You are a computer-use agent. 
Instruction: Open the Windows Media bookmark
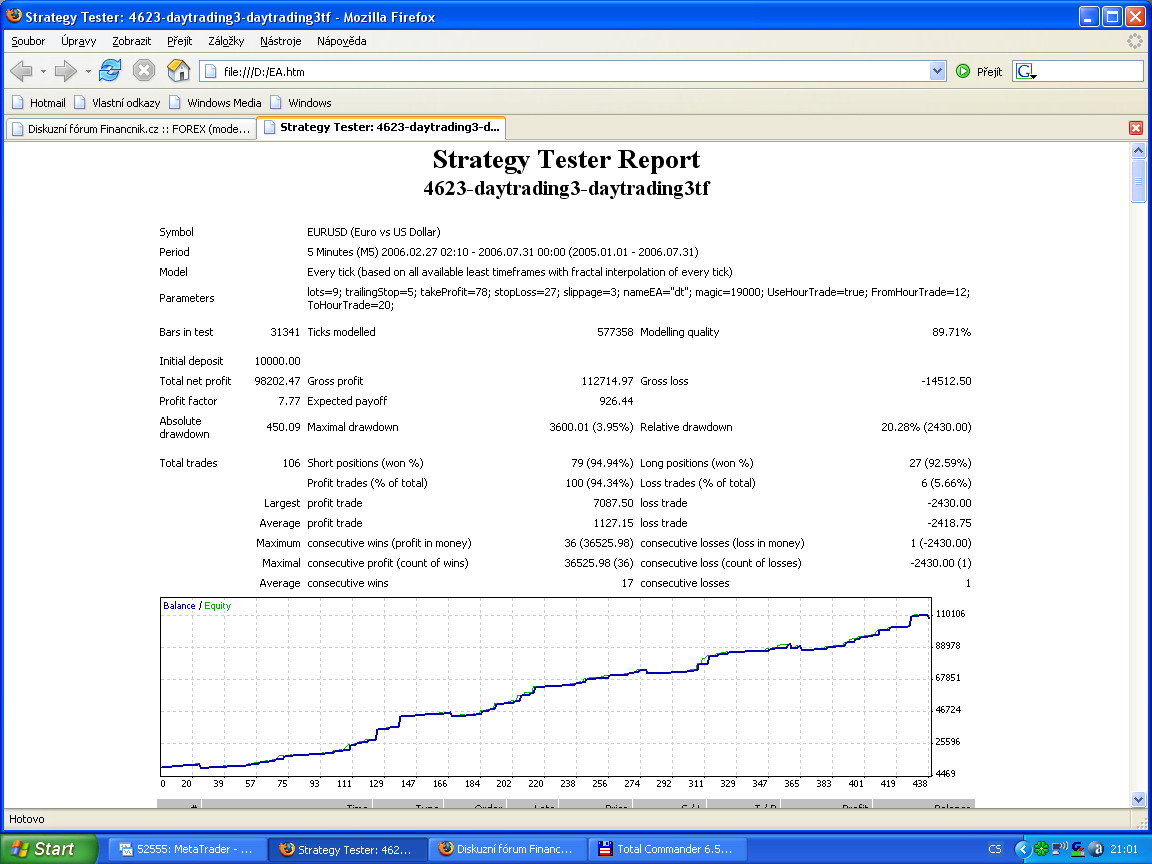(215, 102)
